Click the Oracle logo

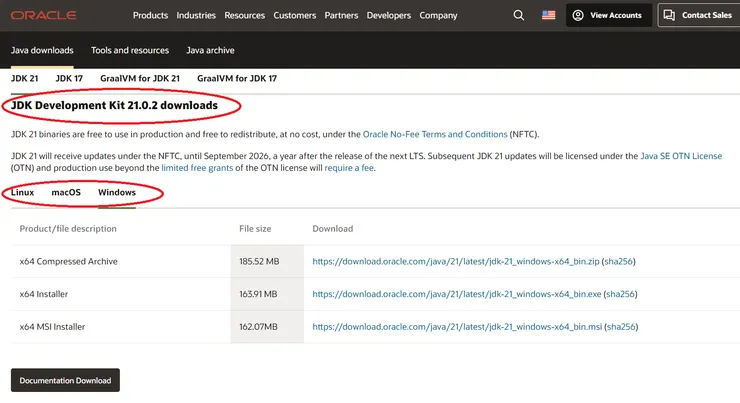pyautogui.click(x=49, y=15)
